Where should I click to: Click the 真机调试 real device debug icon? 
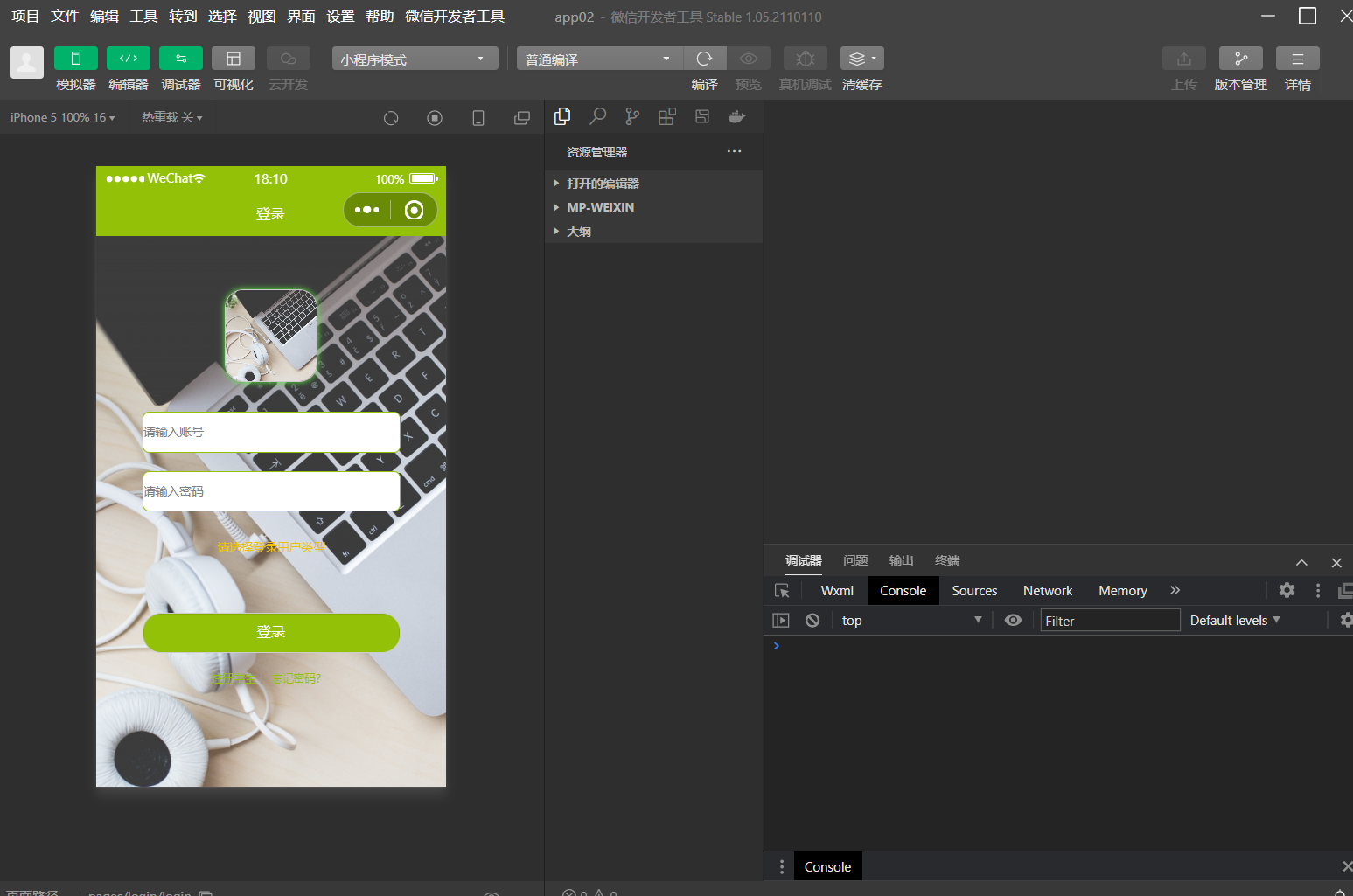pyautogui.click(x=806, y=59)
